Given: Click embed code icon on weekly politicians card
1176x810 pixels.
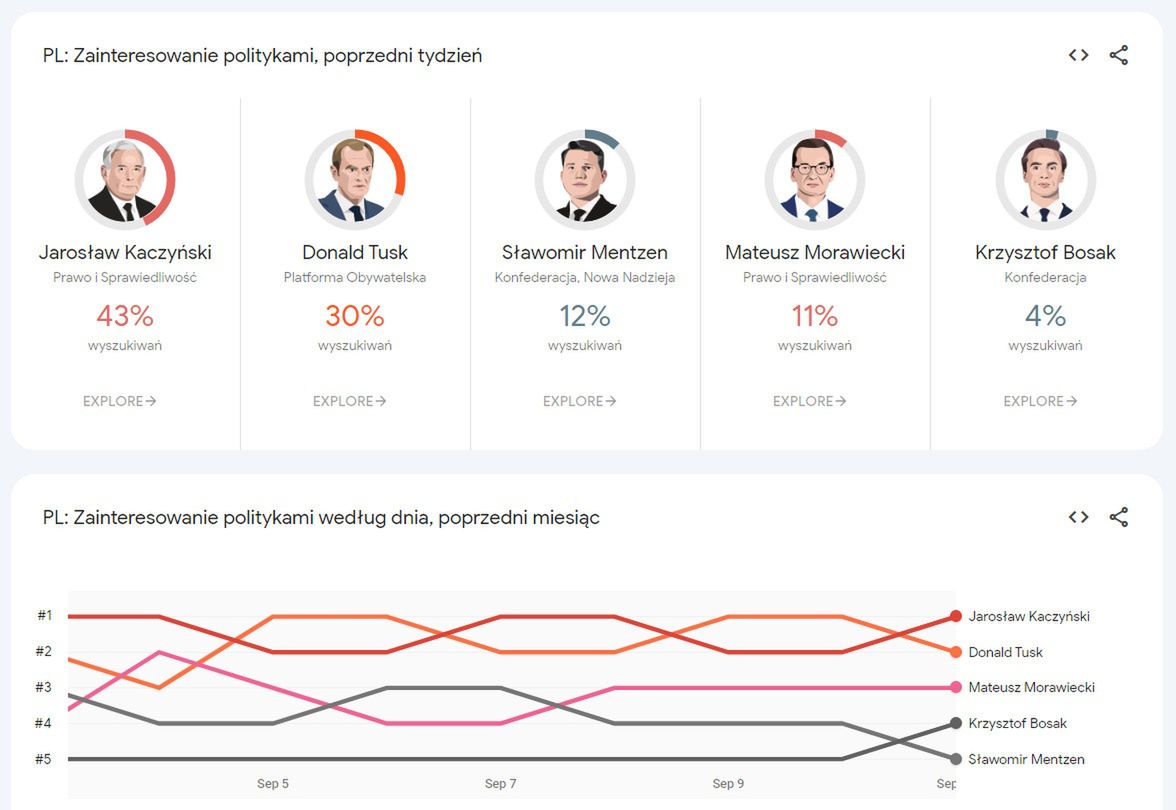Looking at the screenshot, I should click(x=1078, y=55).
